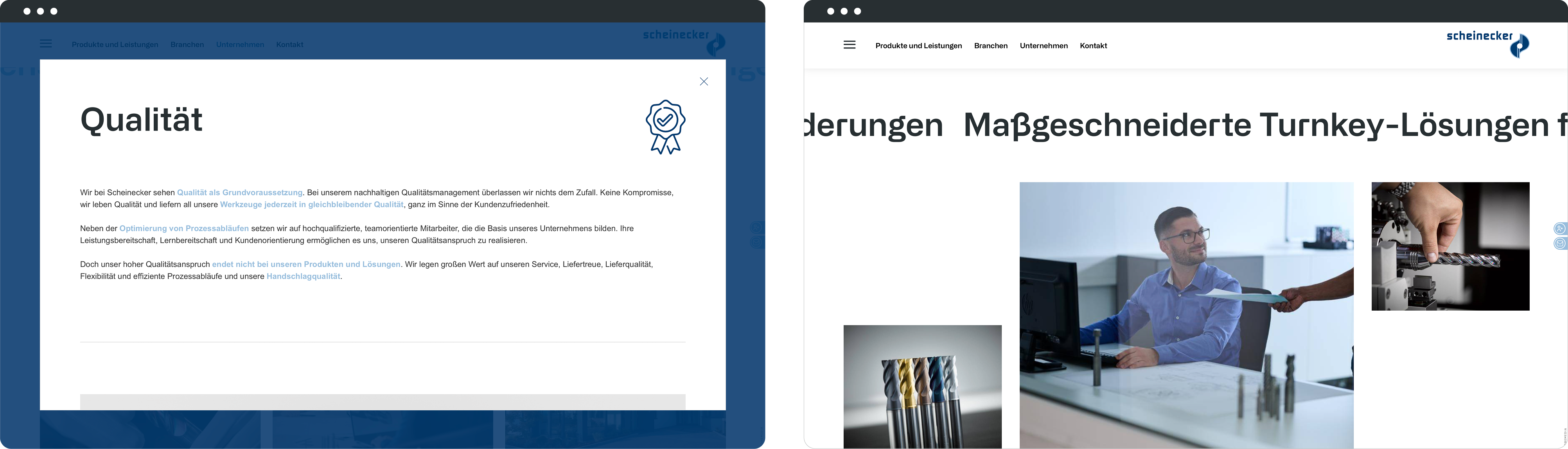Open Unternehmen in the right window nav
1568x449 pixels.
point(1044,46)
